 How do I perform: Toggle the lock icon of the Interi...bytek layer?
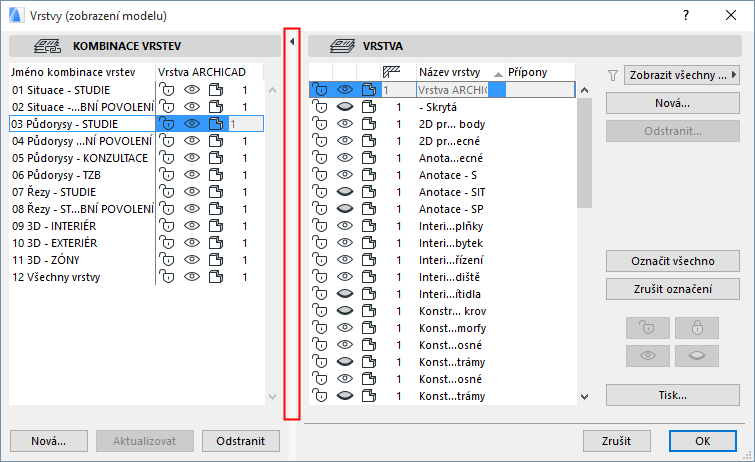point(320,243)
